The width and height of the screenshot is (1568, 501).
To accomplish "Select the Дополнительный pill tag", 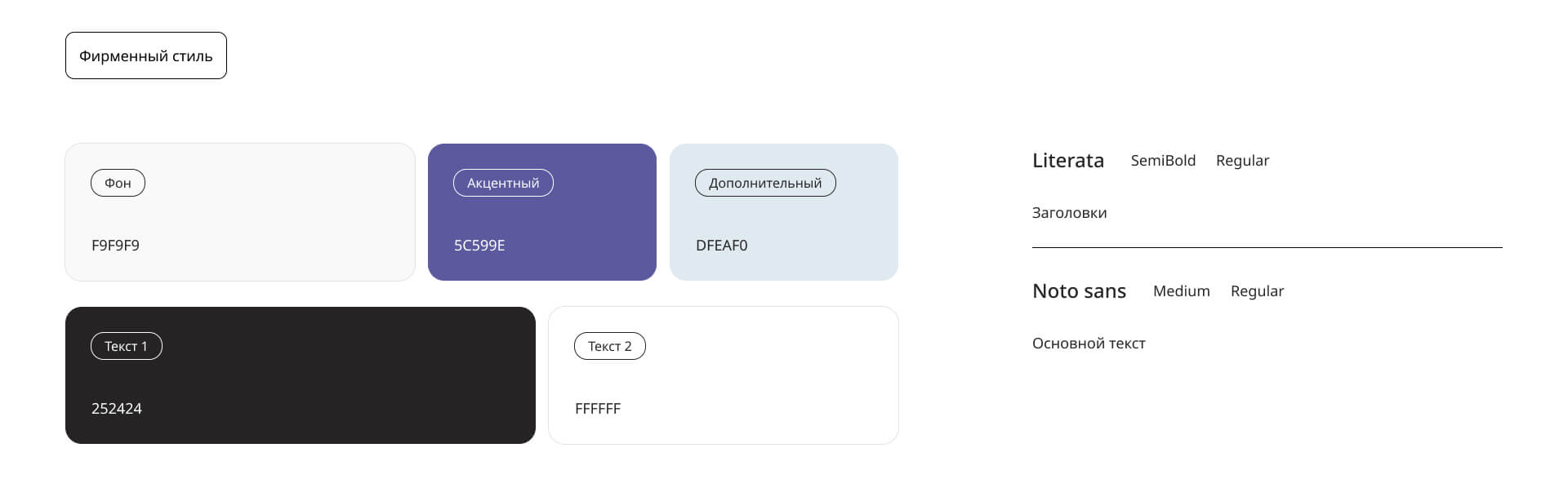I will 765,184.
